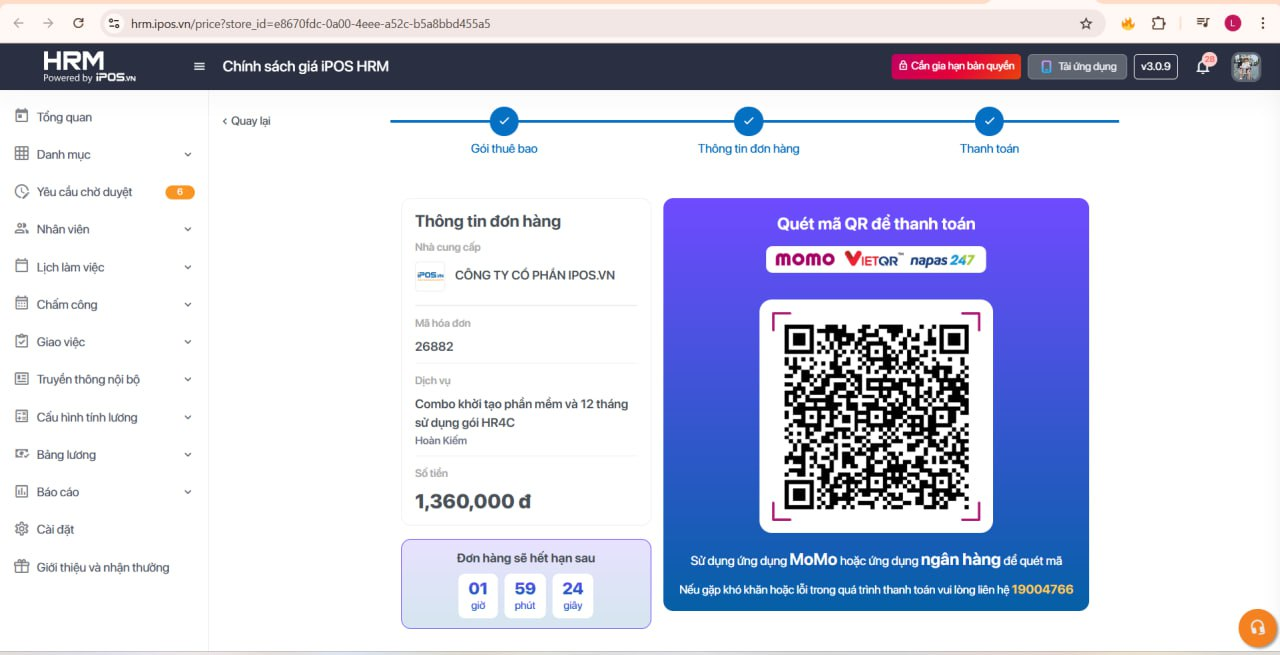Select the Thanh toán step circle
Viewport: 1280px width, 655px height.
989,121
